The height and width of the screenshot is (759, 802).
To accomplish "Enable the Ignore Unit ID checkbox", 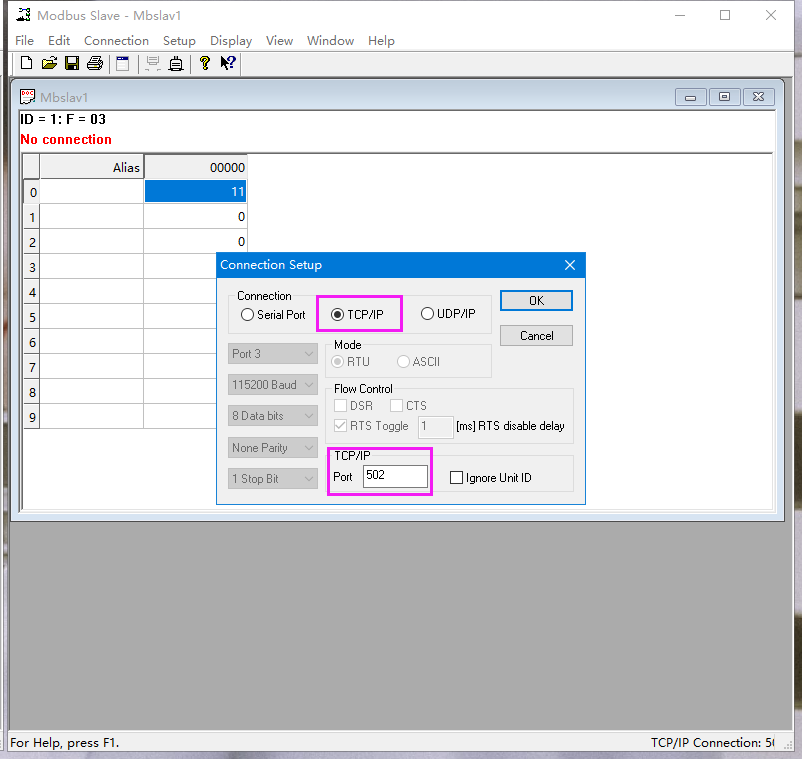I will coord(457,478).
